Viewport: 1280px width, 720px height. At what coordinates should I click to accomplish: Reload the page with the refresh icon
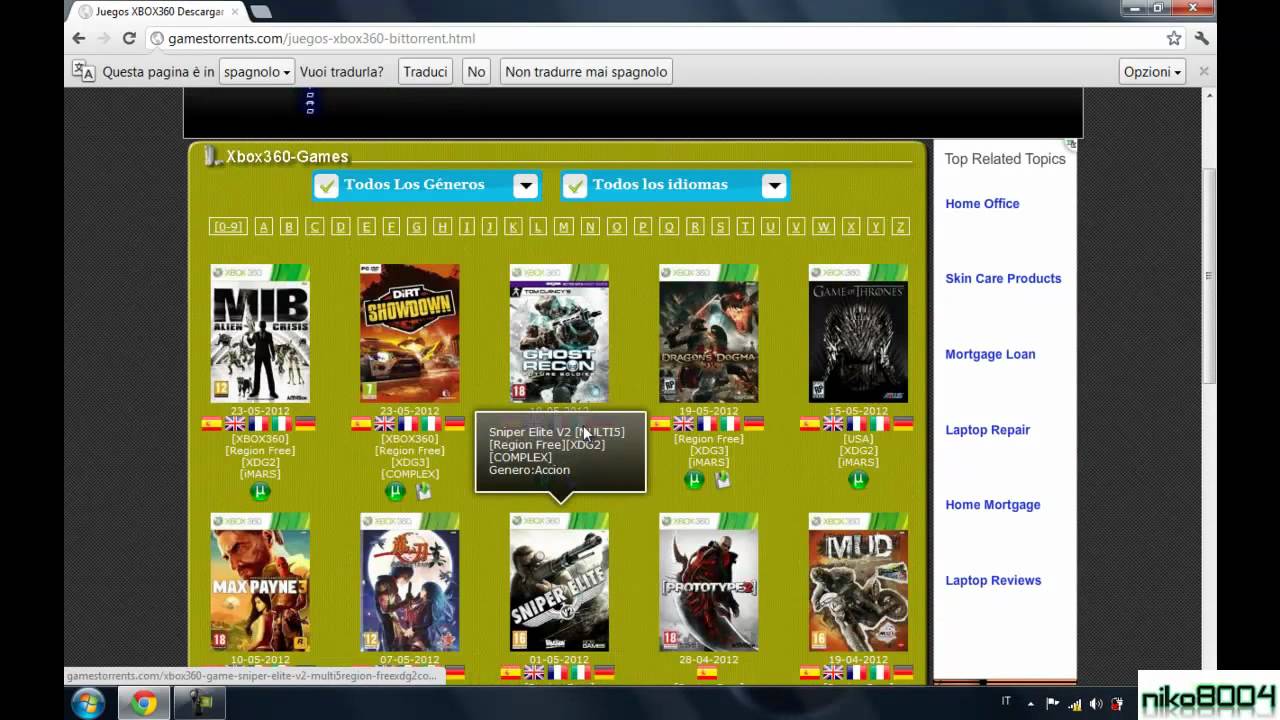(x=129, y=38)
